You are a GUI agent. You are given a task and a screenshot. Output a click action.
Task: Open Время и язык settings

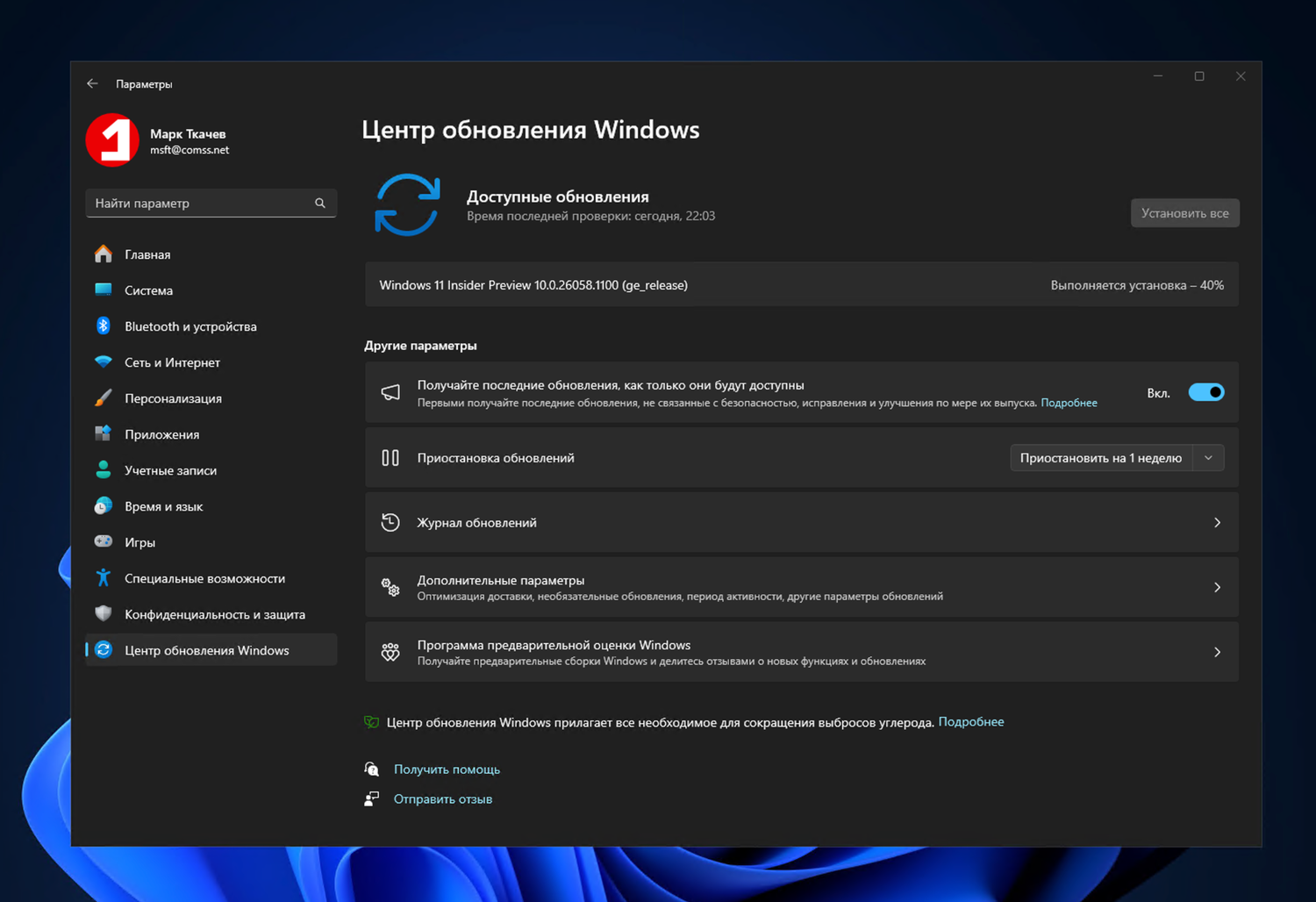[x=161, y=505]
